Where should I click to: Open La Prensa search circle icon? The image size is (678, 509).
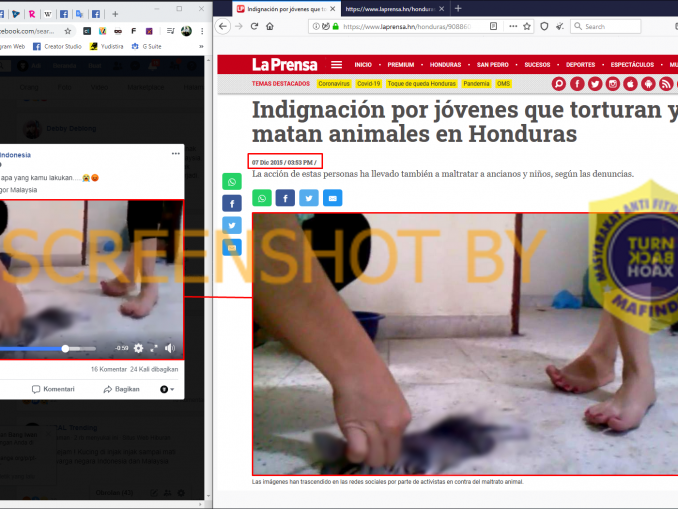559,83
